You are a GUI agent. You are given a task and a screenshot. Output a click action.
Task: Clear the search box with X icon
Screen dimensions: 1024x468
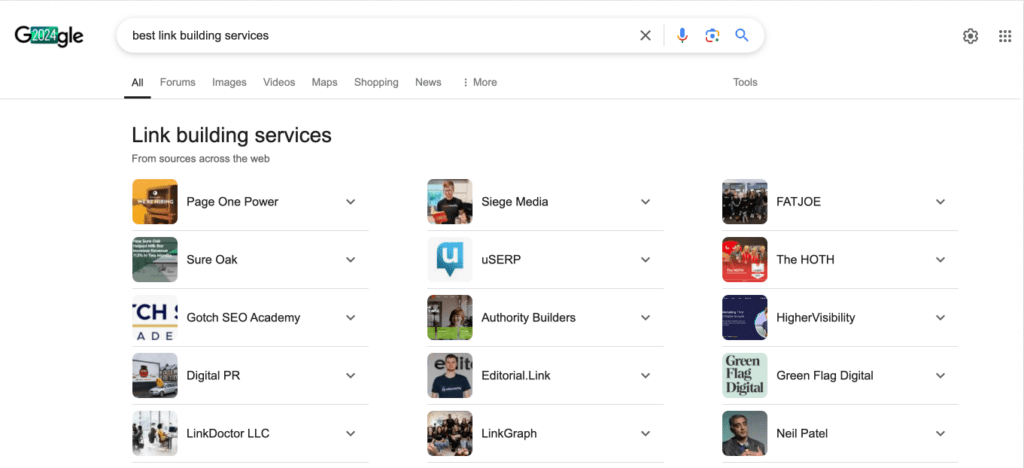(x=645, y=35)
